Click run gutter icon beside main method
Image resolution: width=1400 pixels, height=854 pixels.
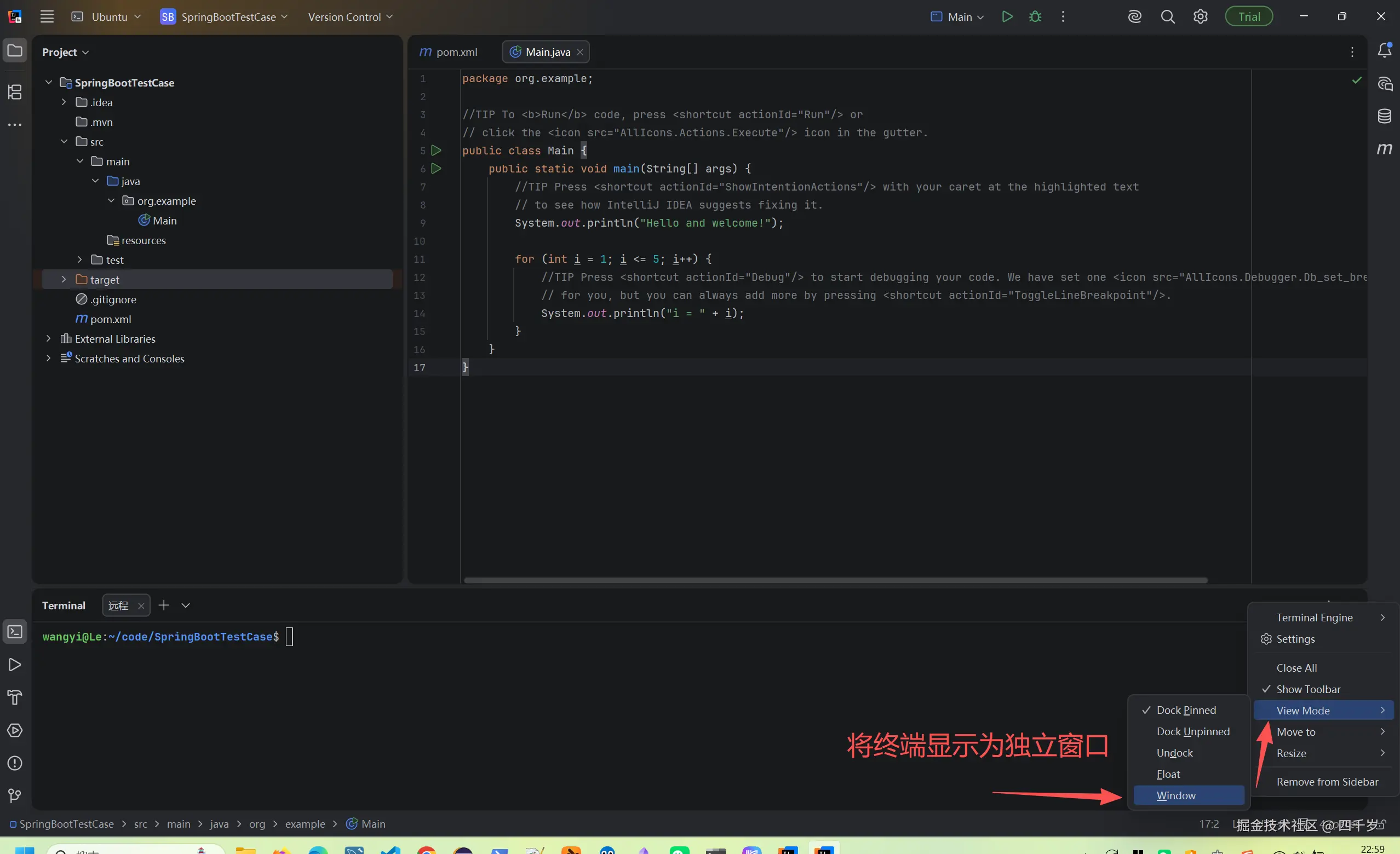point(436,169)
